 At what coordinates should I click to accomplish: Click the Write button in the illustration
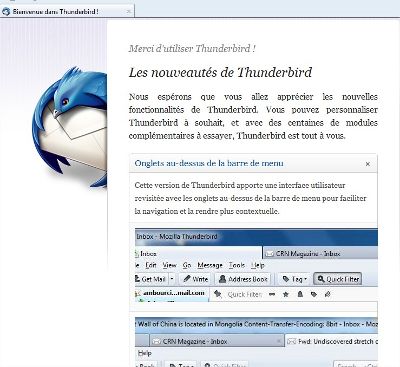point(195,279)
